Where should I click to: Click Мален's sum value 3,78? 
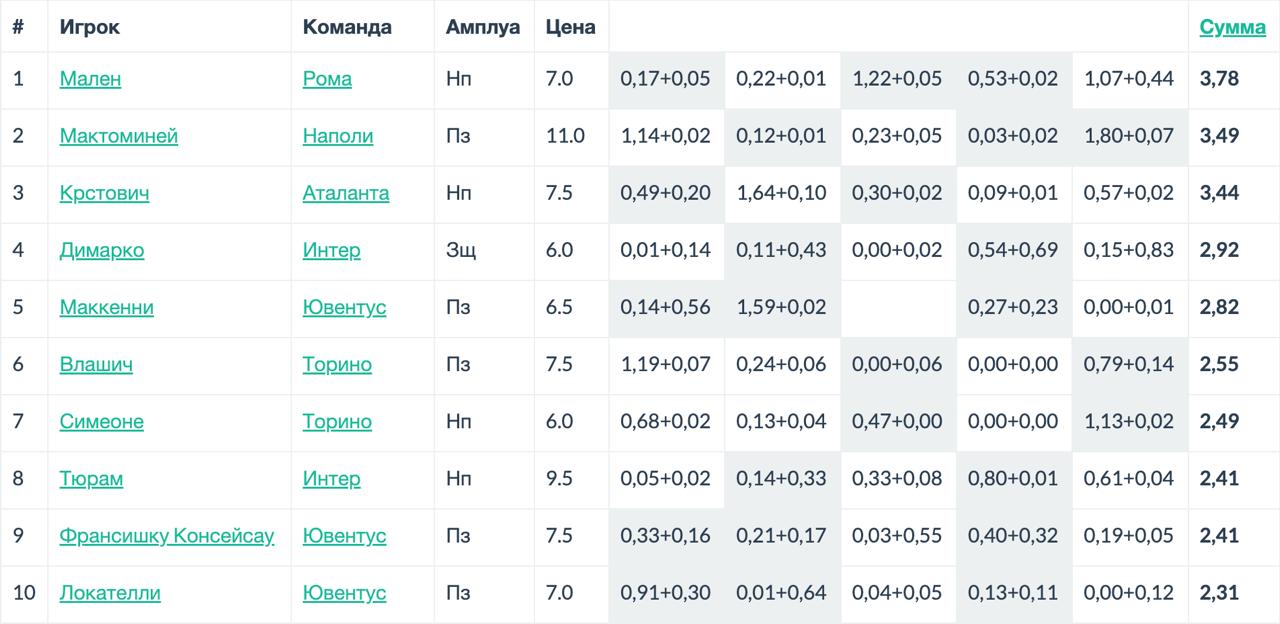1219,79
